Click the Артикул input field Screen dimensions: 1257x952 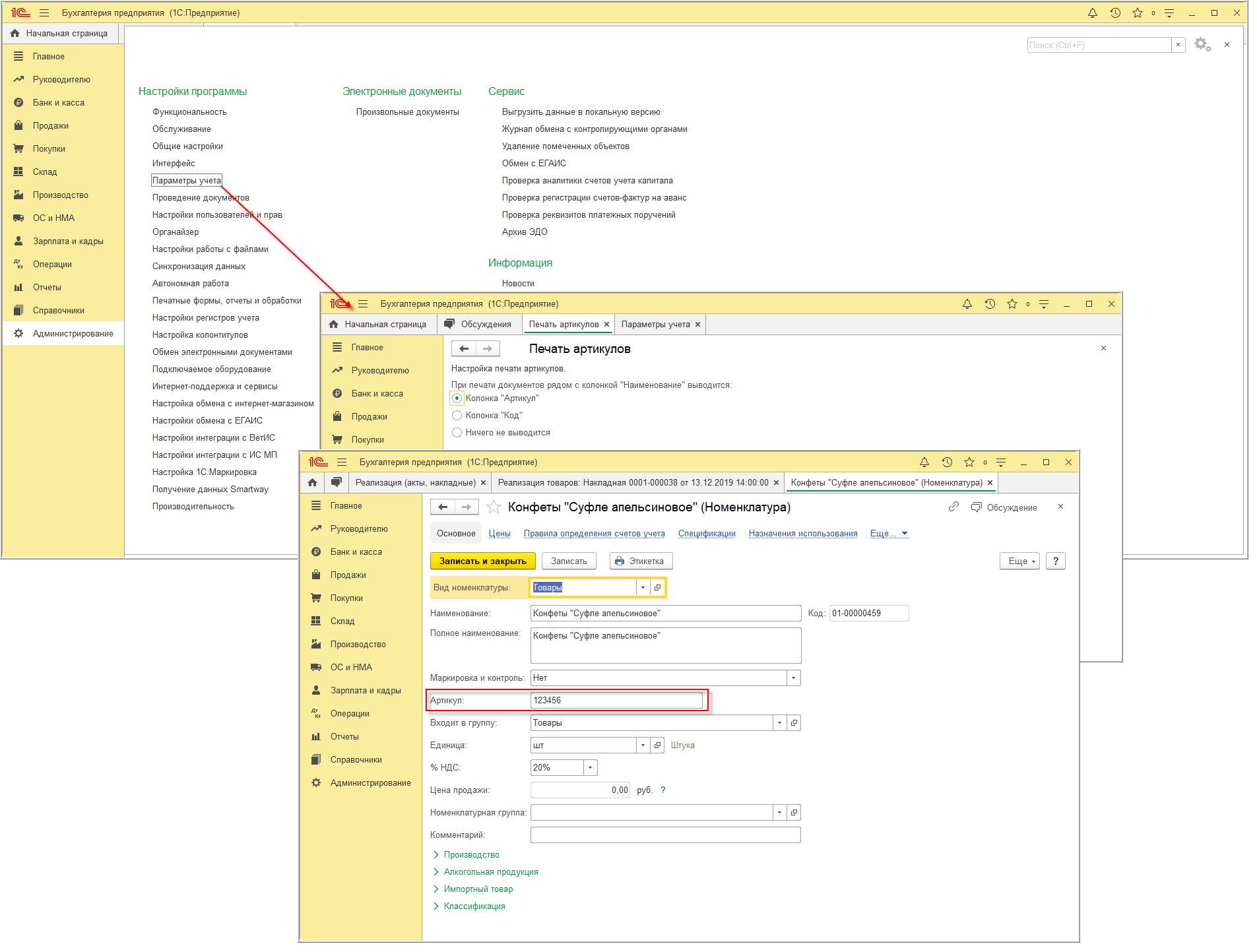tap(616, 701)
